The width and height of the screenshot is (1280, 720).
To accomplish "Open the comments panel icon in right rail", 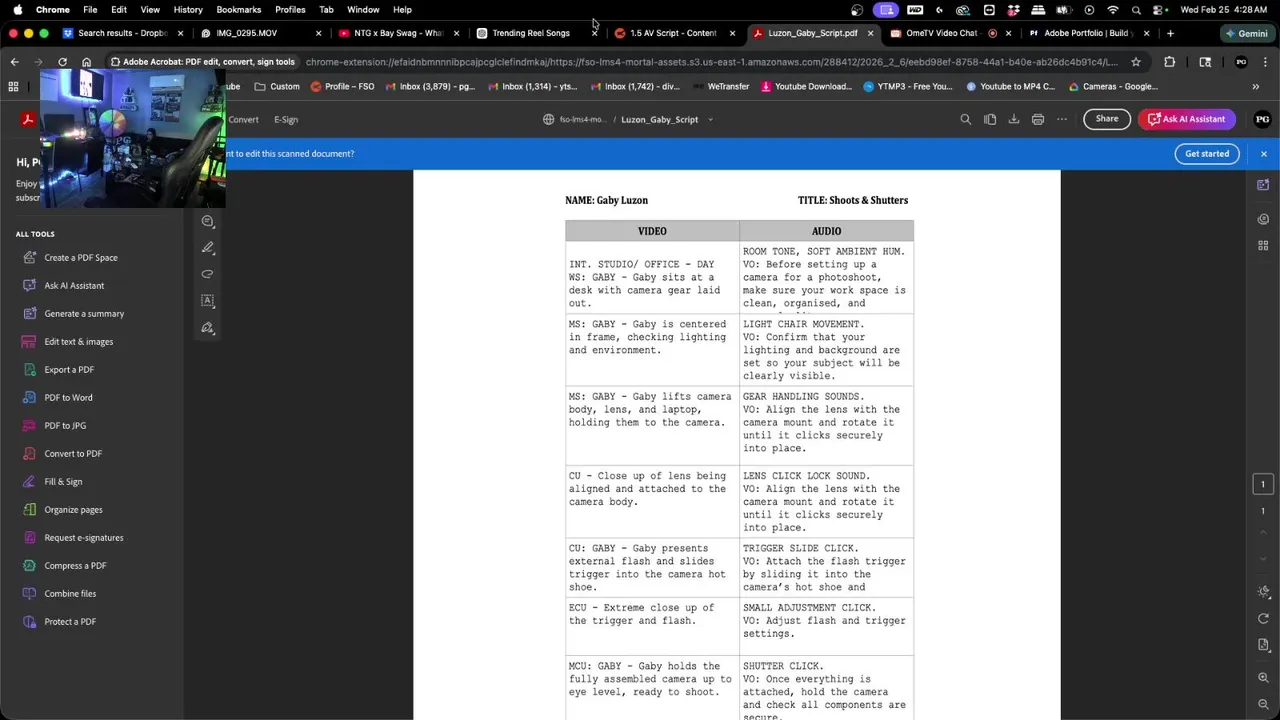I will tap(1263, 219).
